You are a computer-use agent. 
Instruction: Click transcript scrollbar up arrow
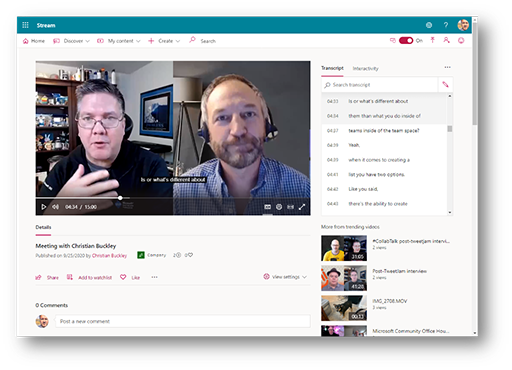click(450, 96)
